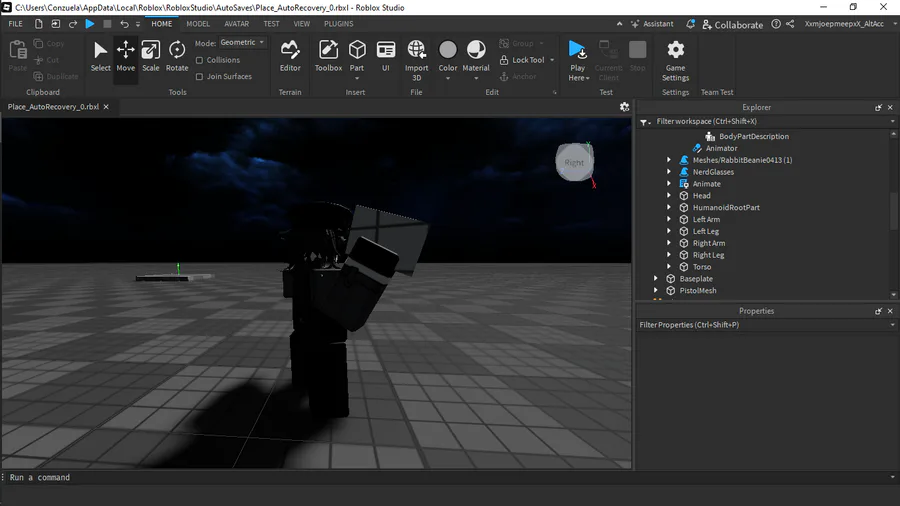Click the Undo arrow in quick access bar

(x=124, y=24)
